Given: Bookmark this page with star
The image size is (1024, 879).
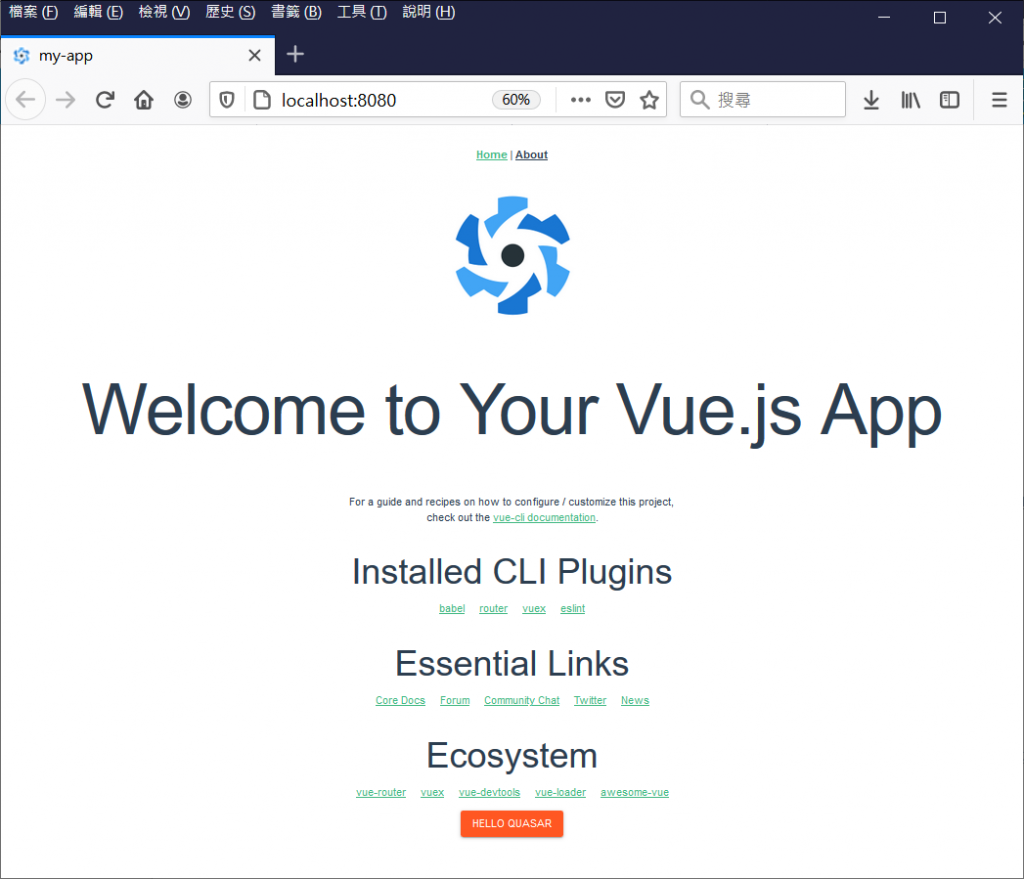Looking at the screenshot, I should point(649,100).
